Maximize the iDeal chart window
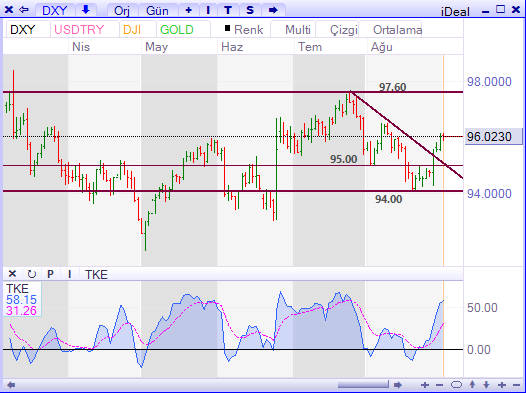The height and width of the screenshot is (393, 526). [x=500, y=9]
